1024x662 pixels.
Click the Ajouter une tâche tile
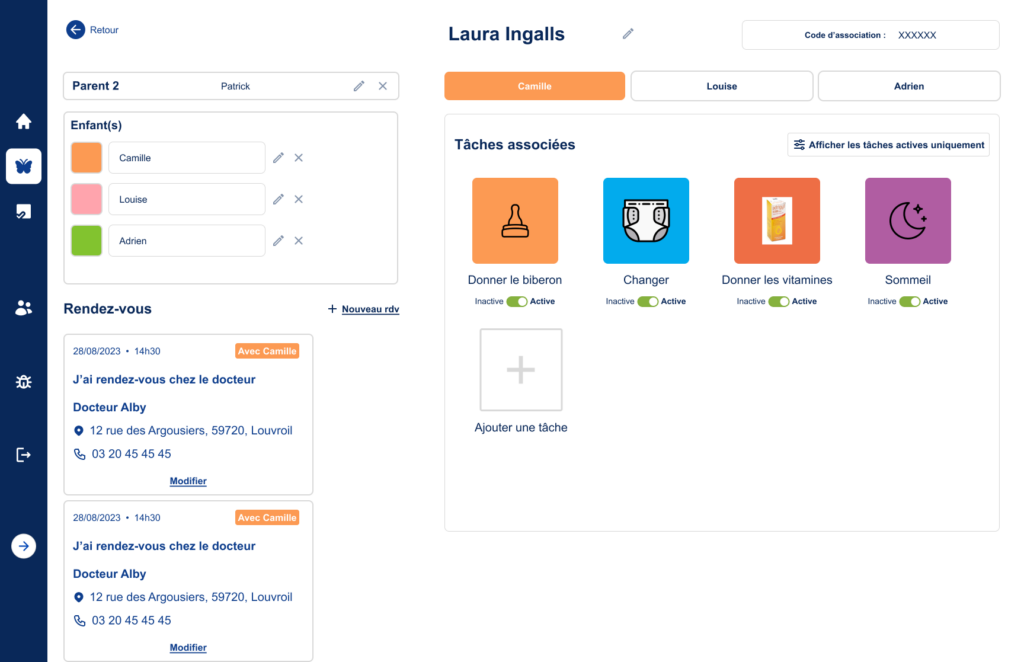[520, 370]
